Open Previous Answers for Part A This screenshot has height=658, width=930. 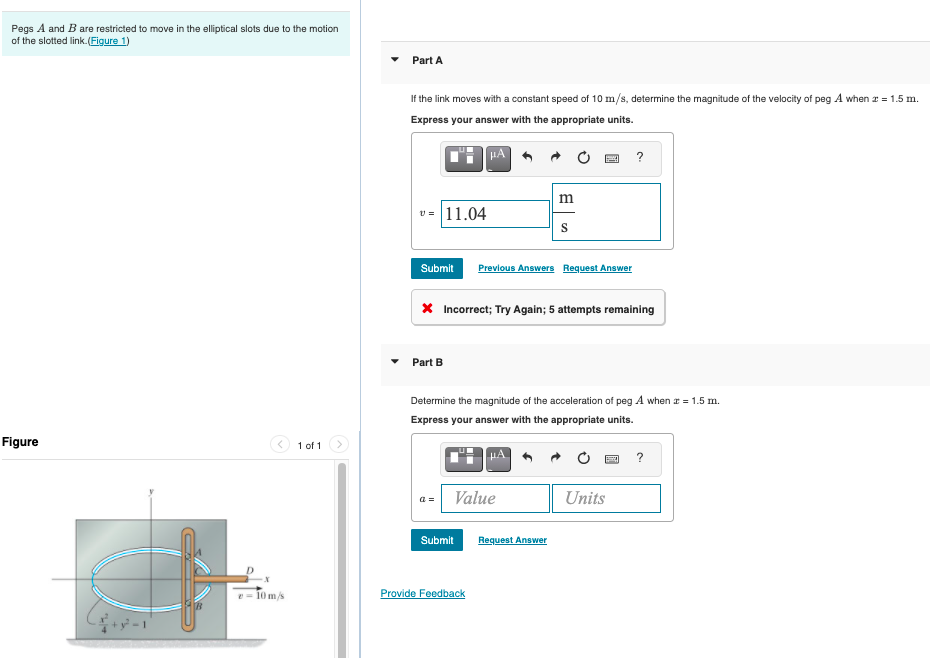click(515, 268)
